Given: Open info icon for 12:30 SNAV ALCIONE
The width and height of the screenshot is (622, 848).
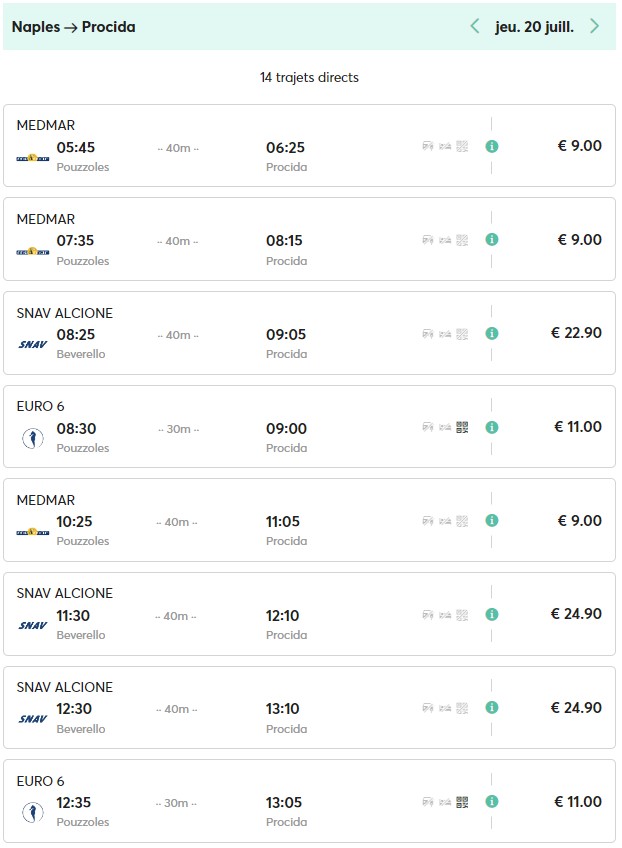Looking at the screenshot, I should click(x=492, y=708).
